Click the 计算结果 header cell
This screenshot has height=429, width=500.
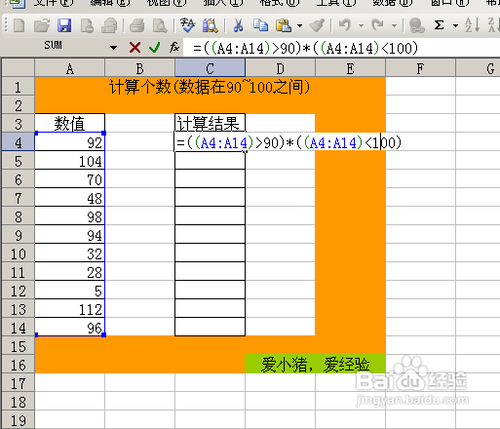[210, 123]
